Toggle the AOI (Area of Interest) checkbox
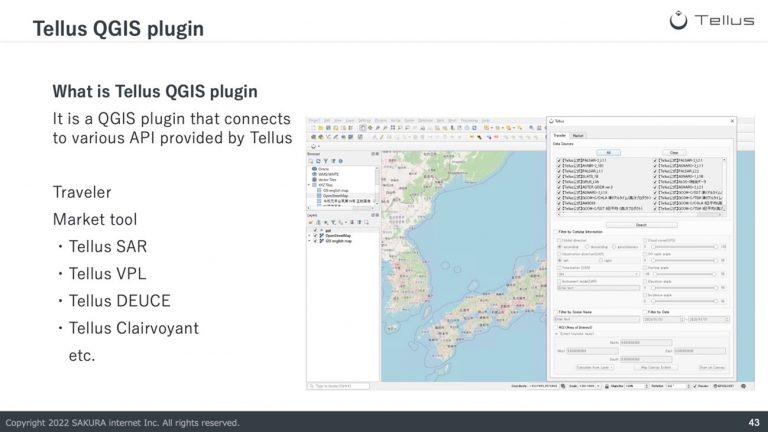The width and height of the screenshot is (768, 432). coord(555,327)
